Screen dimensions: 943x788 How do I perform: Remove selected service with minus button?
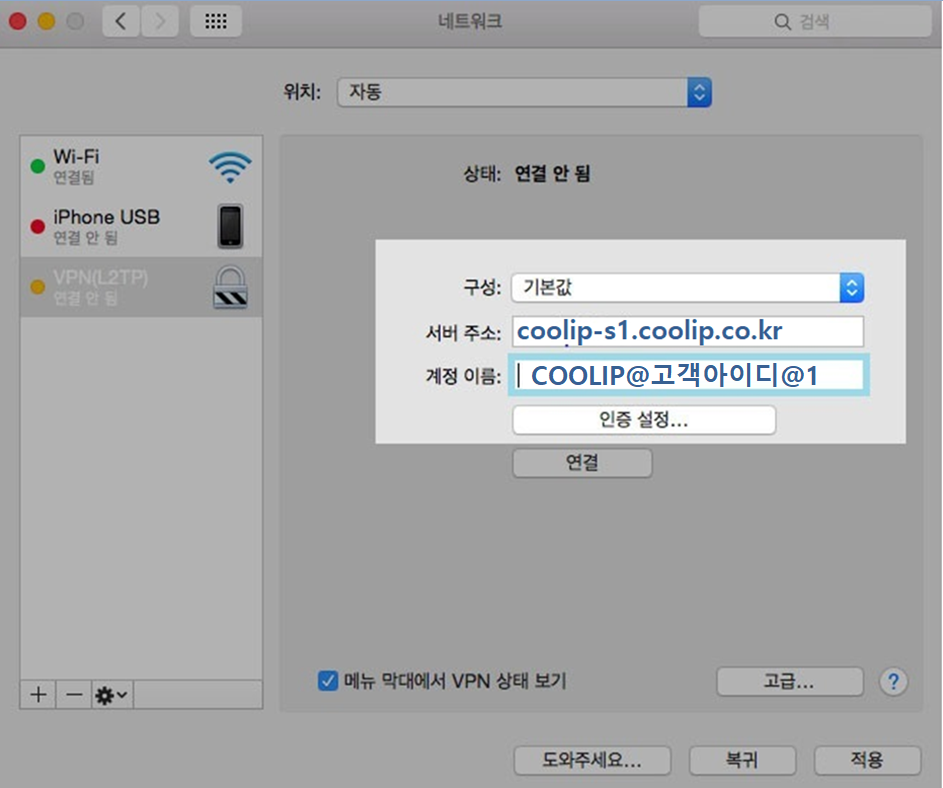click(x=74, y=695)
